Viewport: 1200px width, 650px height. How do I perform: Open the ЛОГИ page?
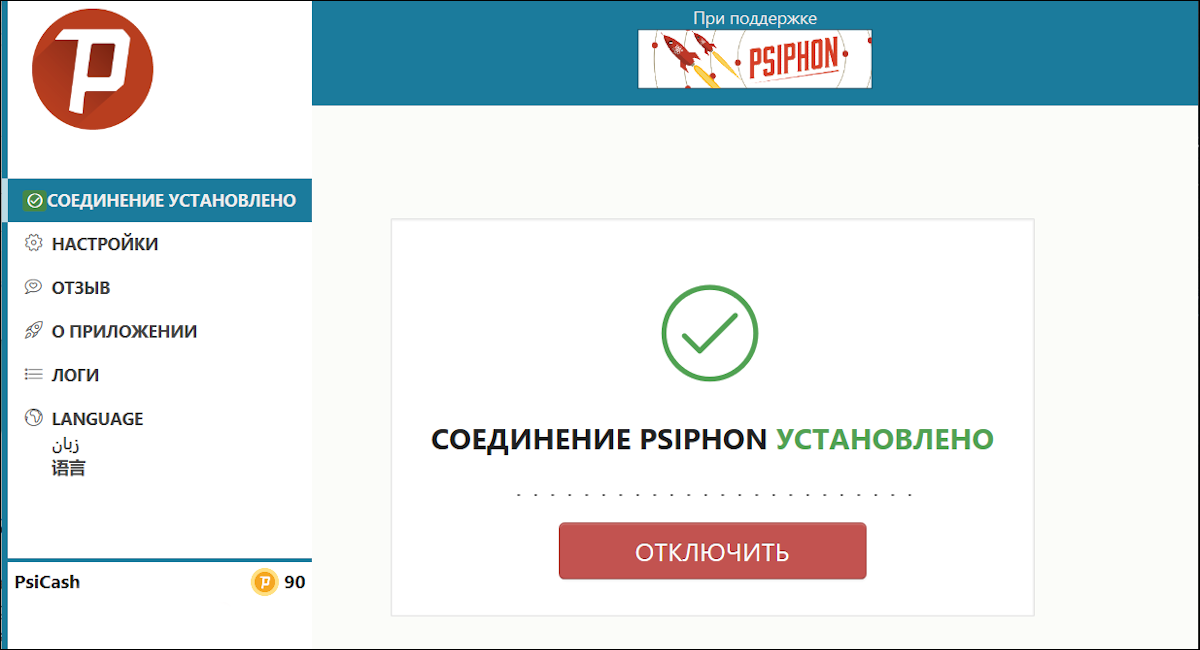[78, 375]
